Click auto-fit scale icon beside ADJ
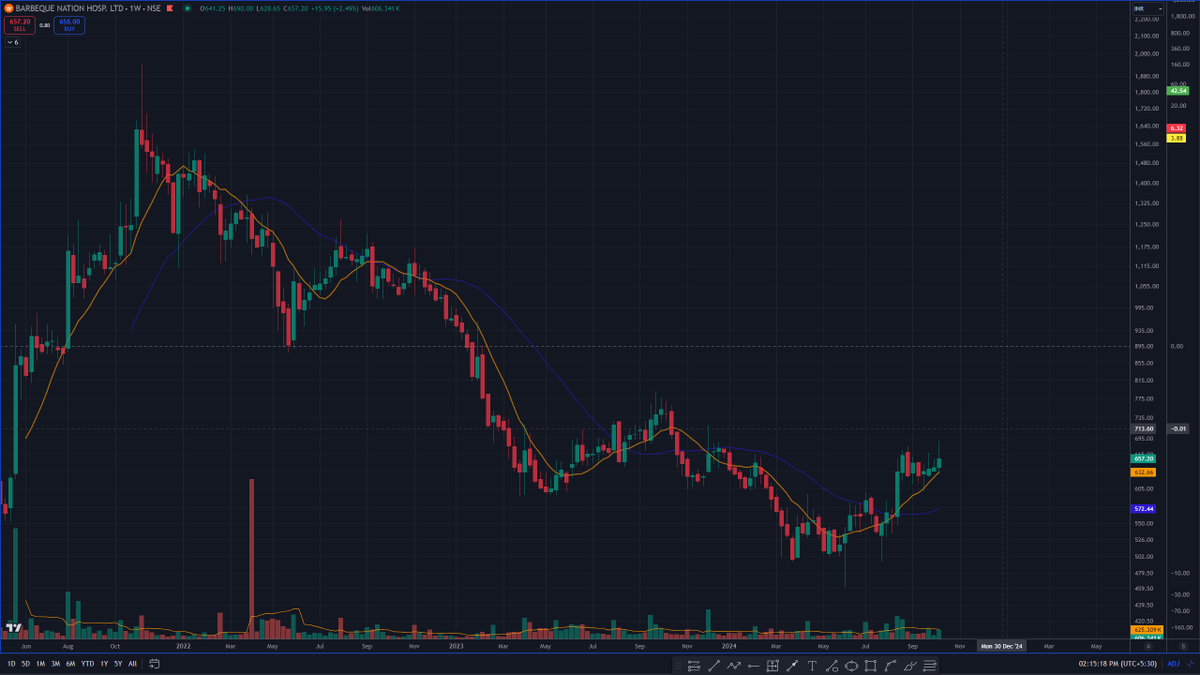1200x675 pixels. (x=1190, y=664)
